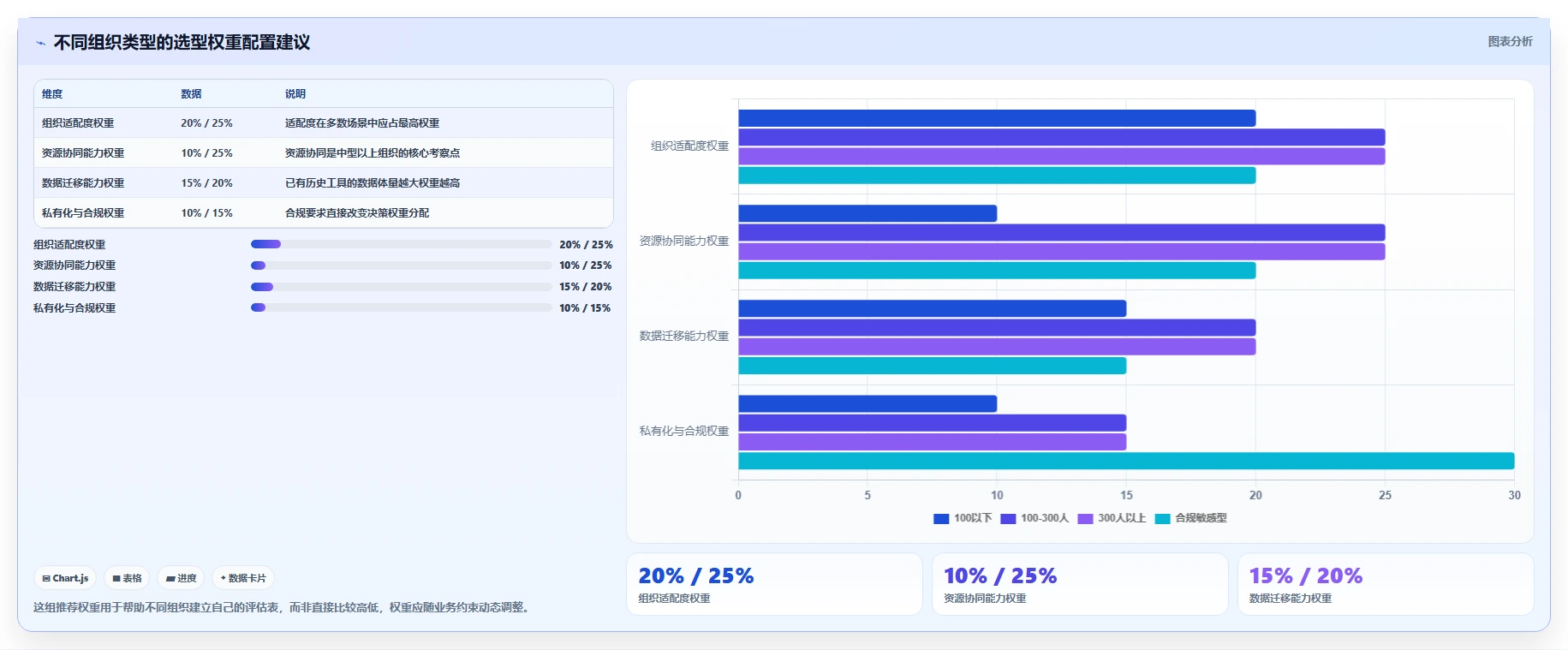
Task: Click the 组织适配度权重 progress bar
Action: (401, 244)
